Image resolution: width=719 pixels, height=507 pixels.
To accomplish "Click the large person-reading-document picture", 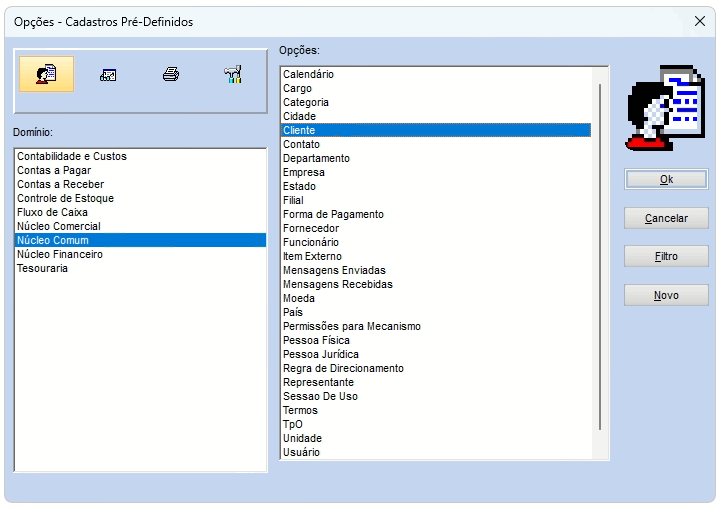I will click(x=666, y=108).
